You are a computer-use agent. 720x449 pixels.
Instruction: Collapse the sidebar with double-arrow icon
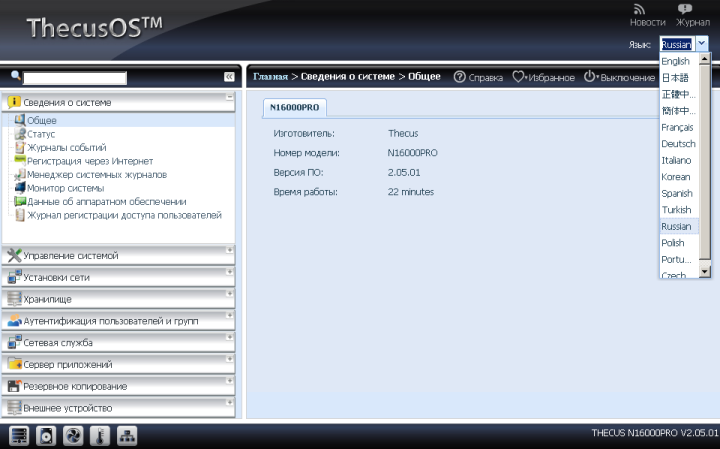[x=229, y=77]
